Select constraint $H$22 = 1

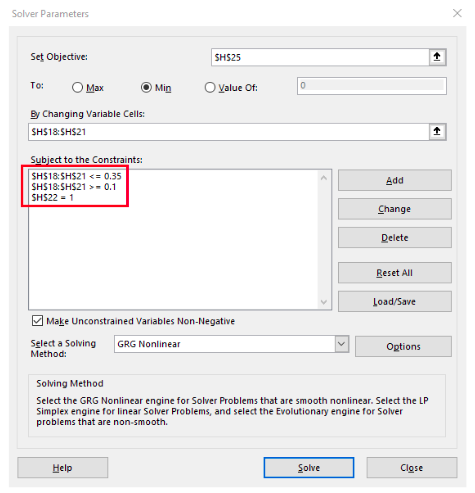pyautogui.click(x=52, y=197)
